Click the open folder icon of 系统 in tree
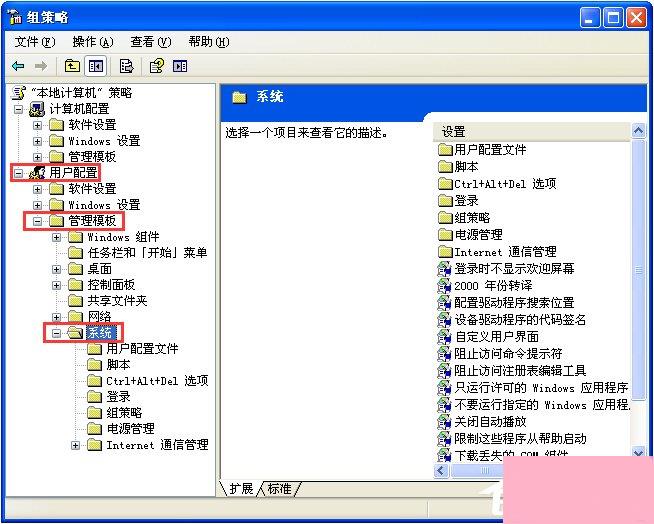The width and height of the screenshot is (654, 524). [75, 333]
